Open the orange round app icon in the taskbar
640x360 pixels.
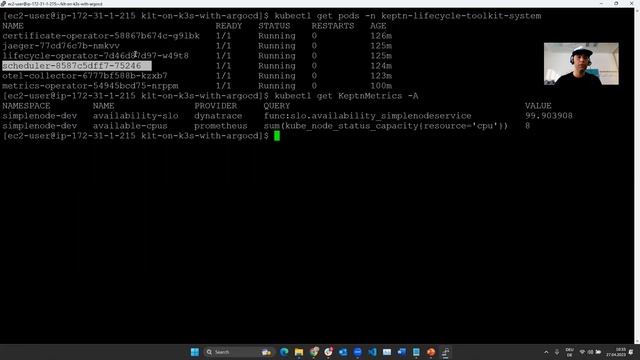(x=431, y=352)
